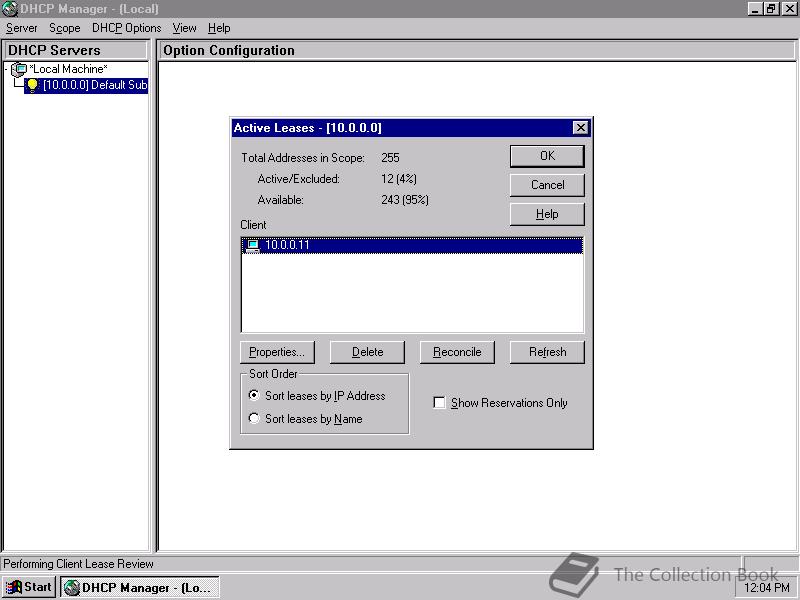Click the Active/Excluded value 12 (4%)
The height and width of the screenshot is (600, 800).
tap(399, 179)
